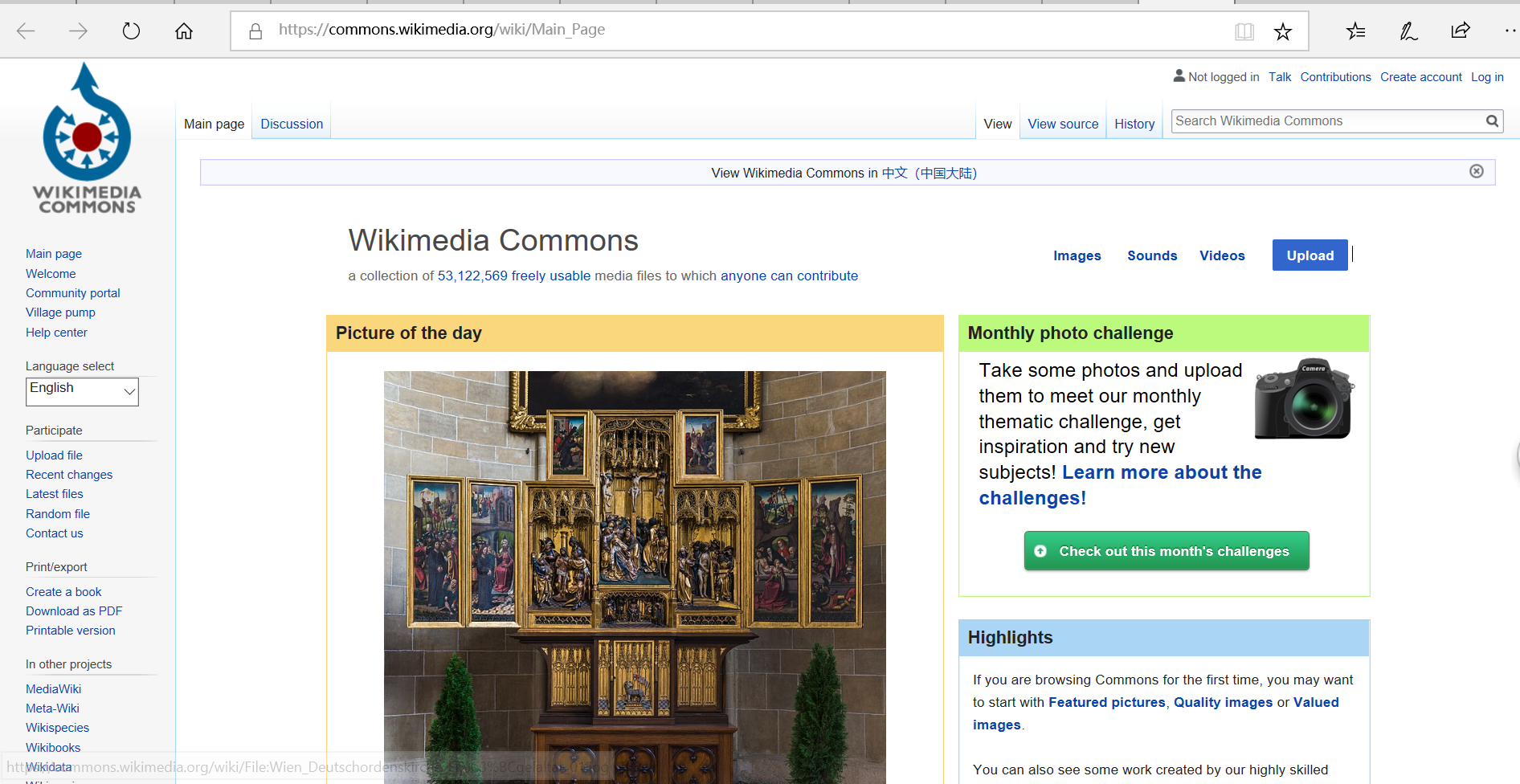The width and height of the screenshot is (1520, 784).
Task: Click the Log in link
Action: (1487, 77)
